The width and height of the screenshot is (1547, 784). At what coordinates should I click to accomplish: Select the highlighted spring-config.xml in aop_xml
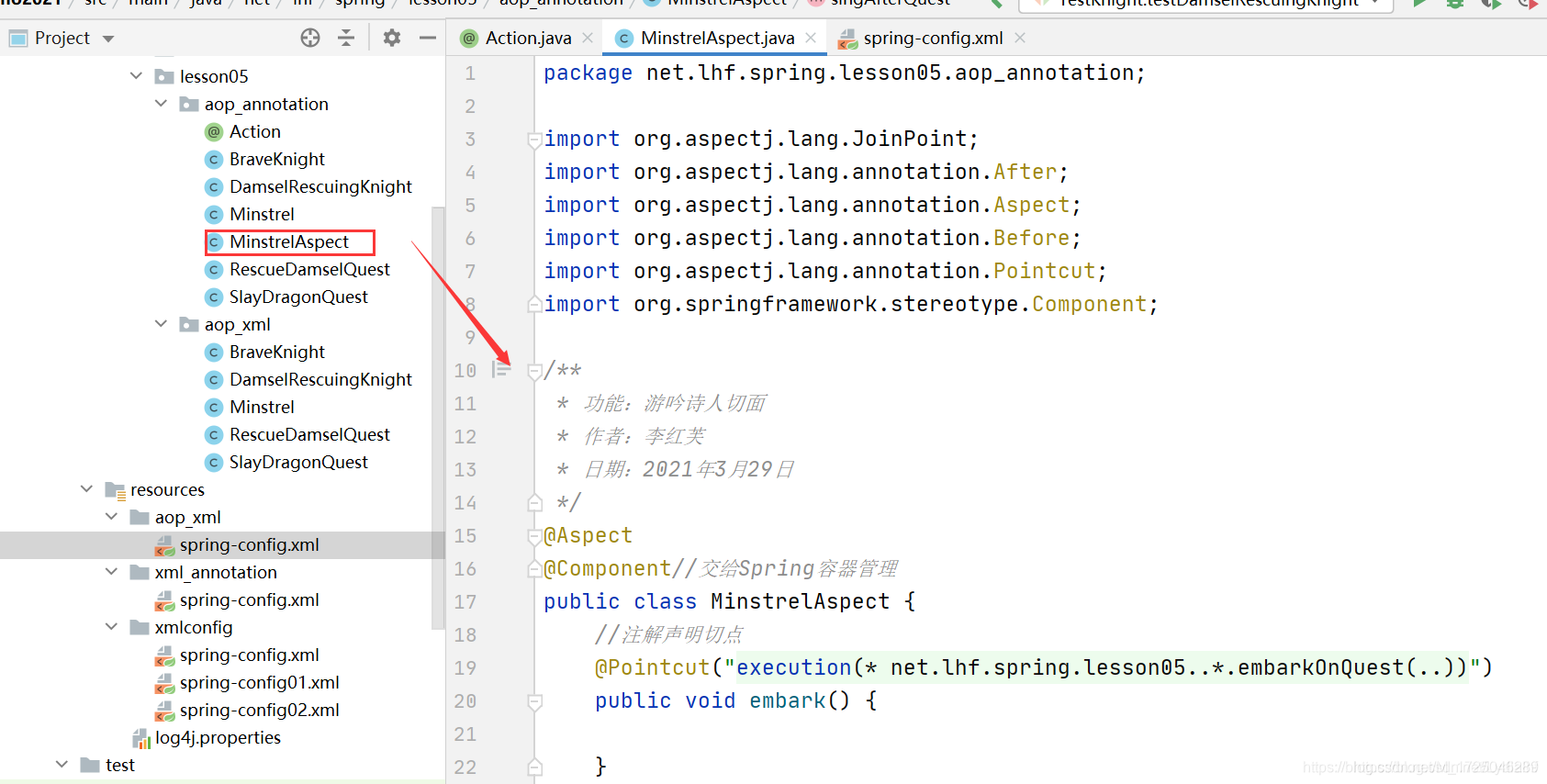pos(249,544)
